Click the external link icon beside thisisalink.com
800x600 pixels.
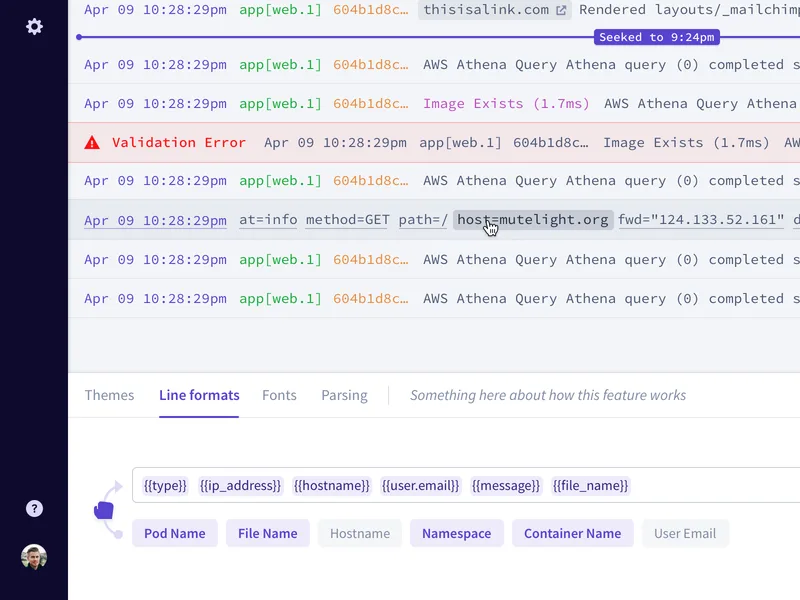click(x=561, y=10)
